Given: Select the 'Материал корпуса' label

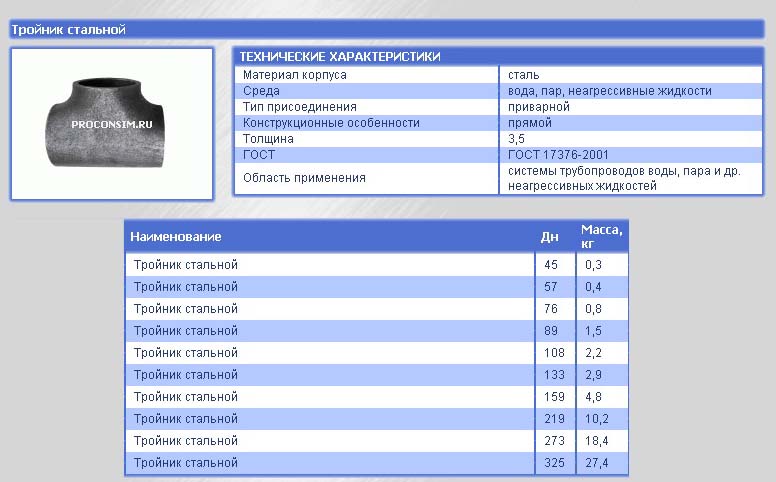Looking at the screenshot, I should coord(294,75).
